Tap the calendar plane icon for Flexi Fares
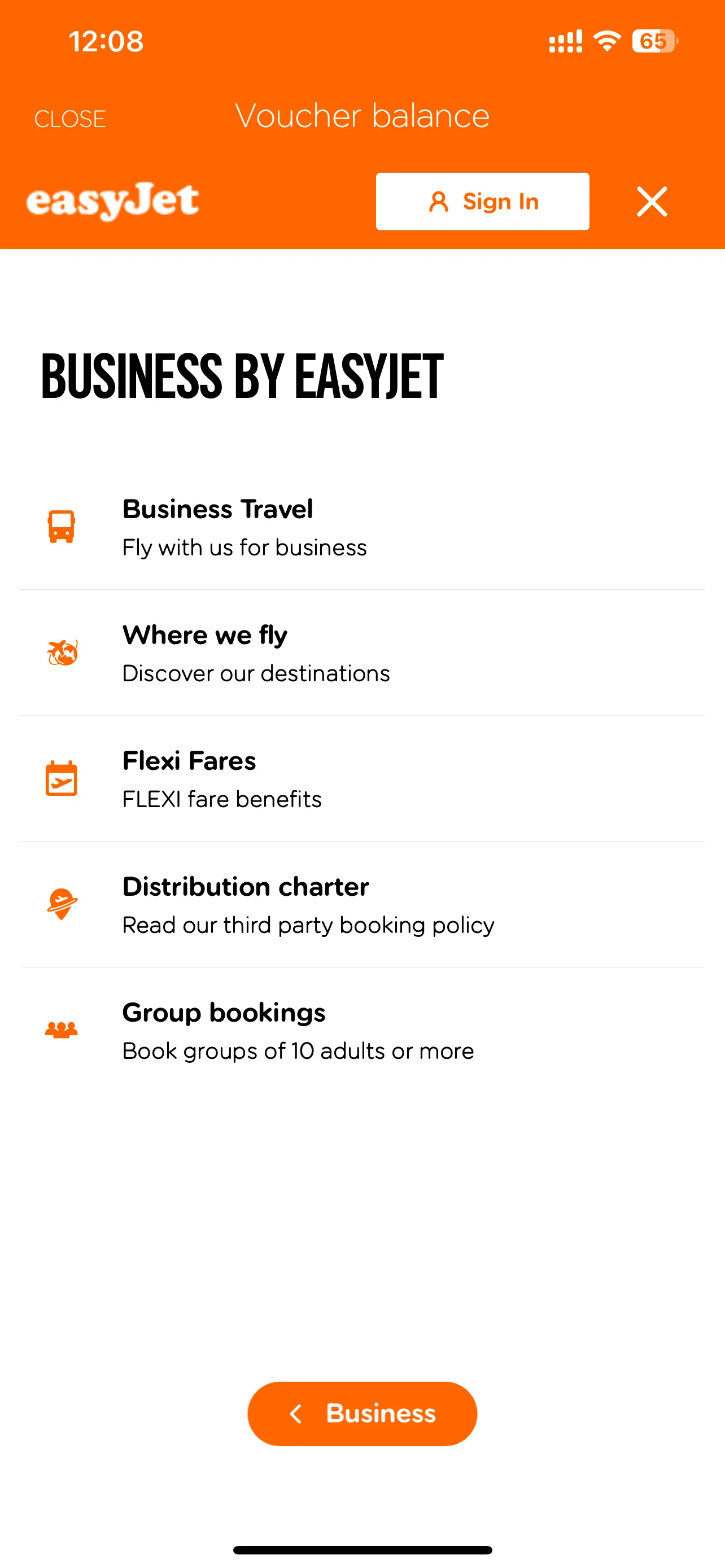725x1568 pixels. [62, 778]
